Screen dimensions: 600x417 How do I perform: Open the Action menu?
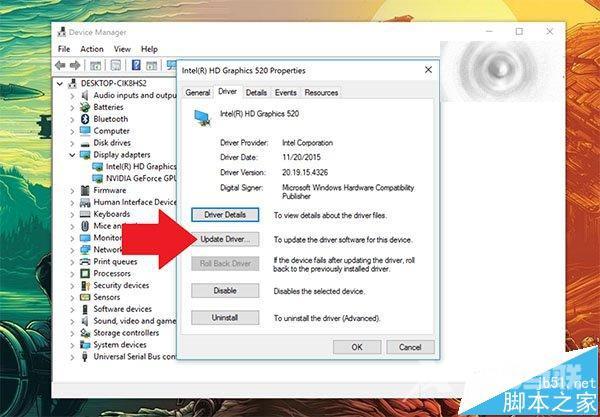point(92,49)
